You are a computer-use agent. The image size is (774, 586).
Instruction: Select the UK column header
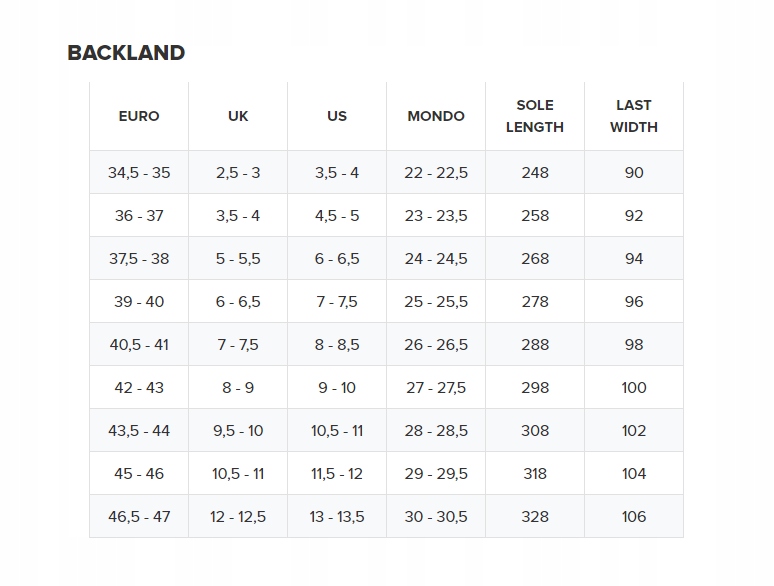(238, 116)
